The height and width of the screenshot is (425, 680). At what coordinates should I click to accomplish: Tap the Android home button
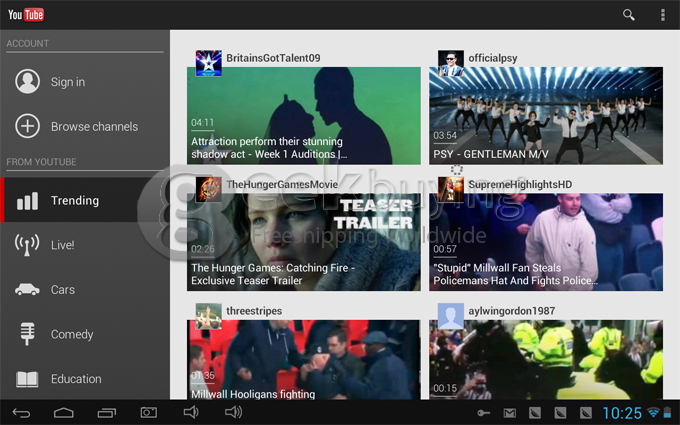(x=63, y=413)
